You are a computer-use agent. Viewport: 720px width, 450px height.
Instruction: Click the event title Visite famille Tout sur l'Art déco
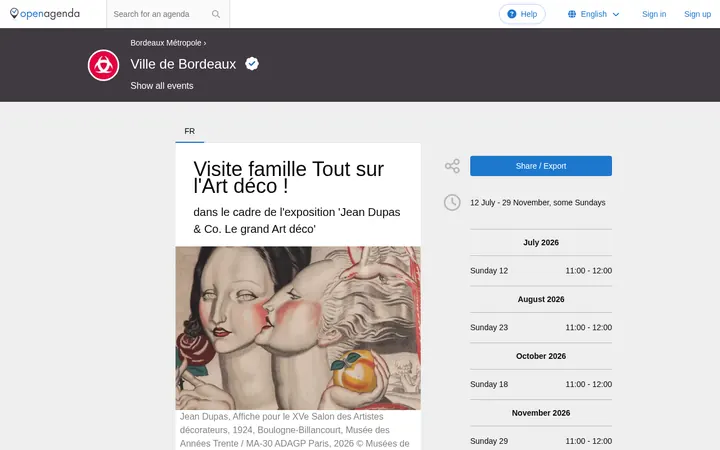[288, 177]
